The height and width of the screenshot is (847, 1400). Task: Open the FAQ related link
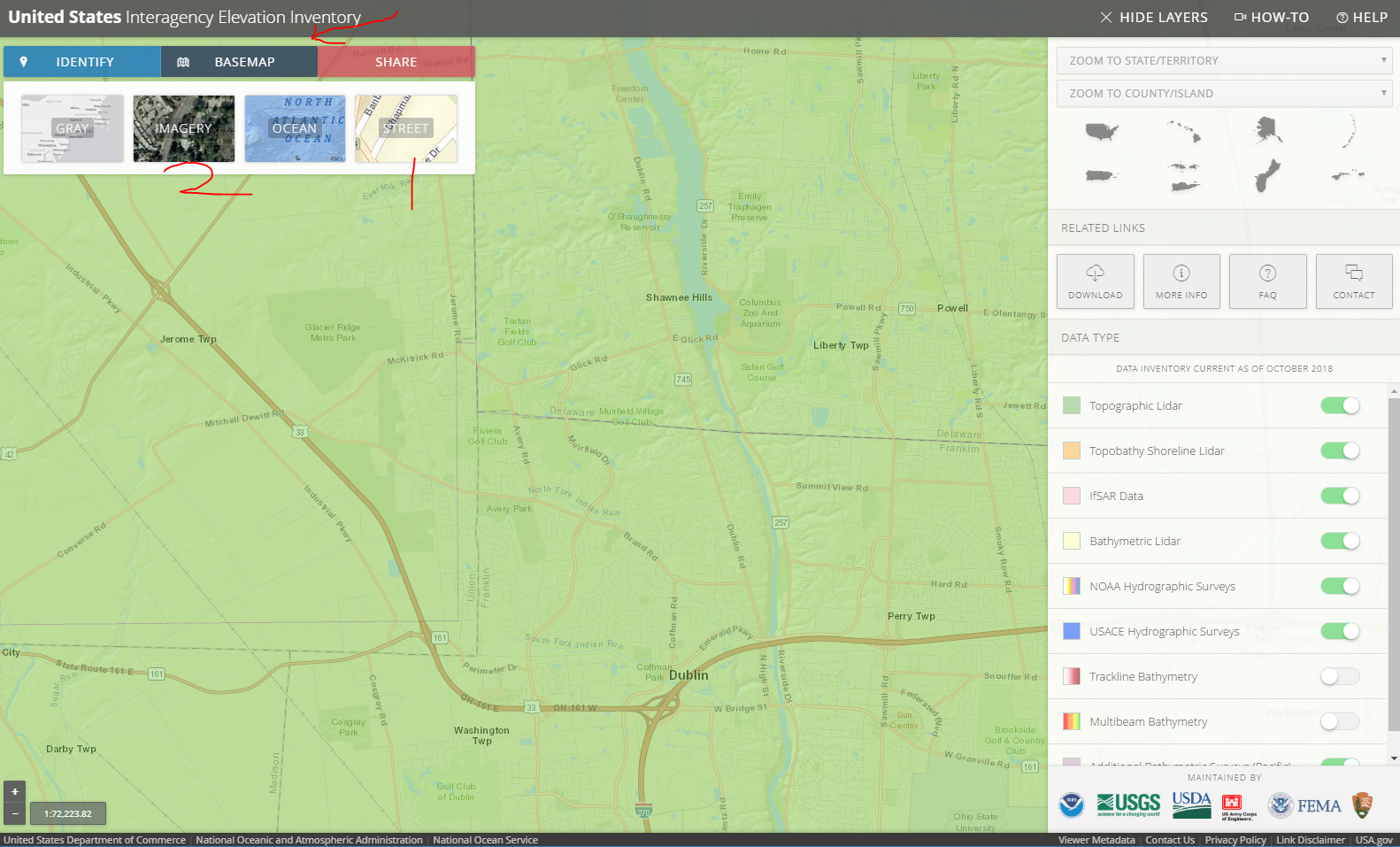[1268, 281]
